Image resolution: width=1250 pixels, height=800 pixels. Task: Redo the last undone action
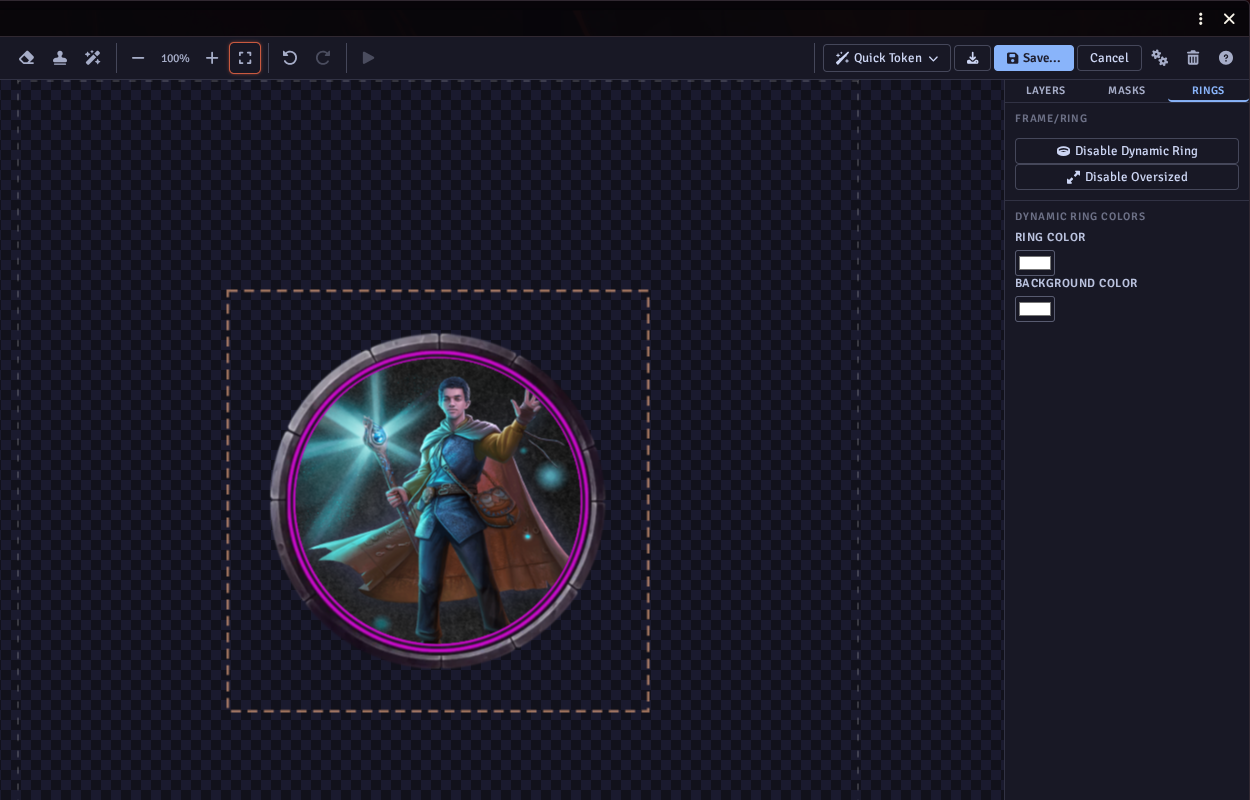click(323, 58)
